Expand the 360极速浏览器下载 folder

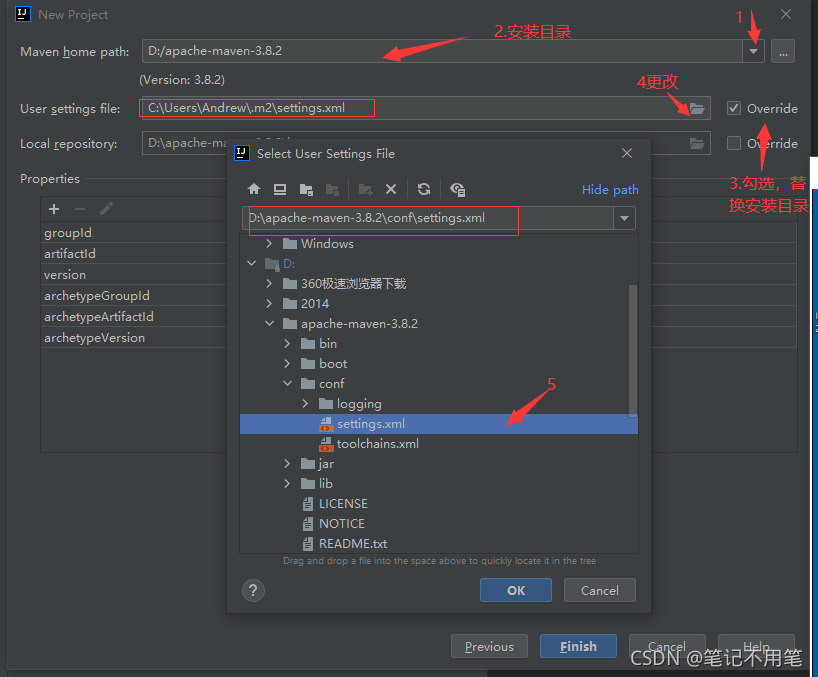(x=269, y=283)
